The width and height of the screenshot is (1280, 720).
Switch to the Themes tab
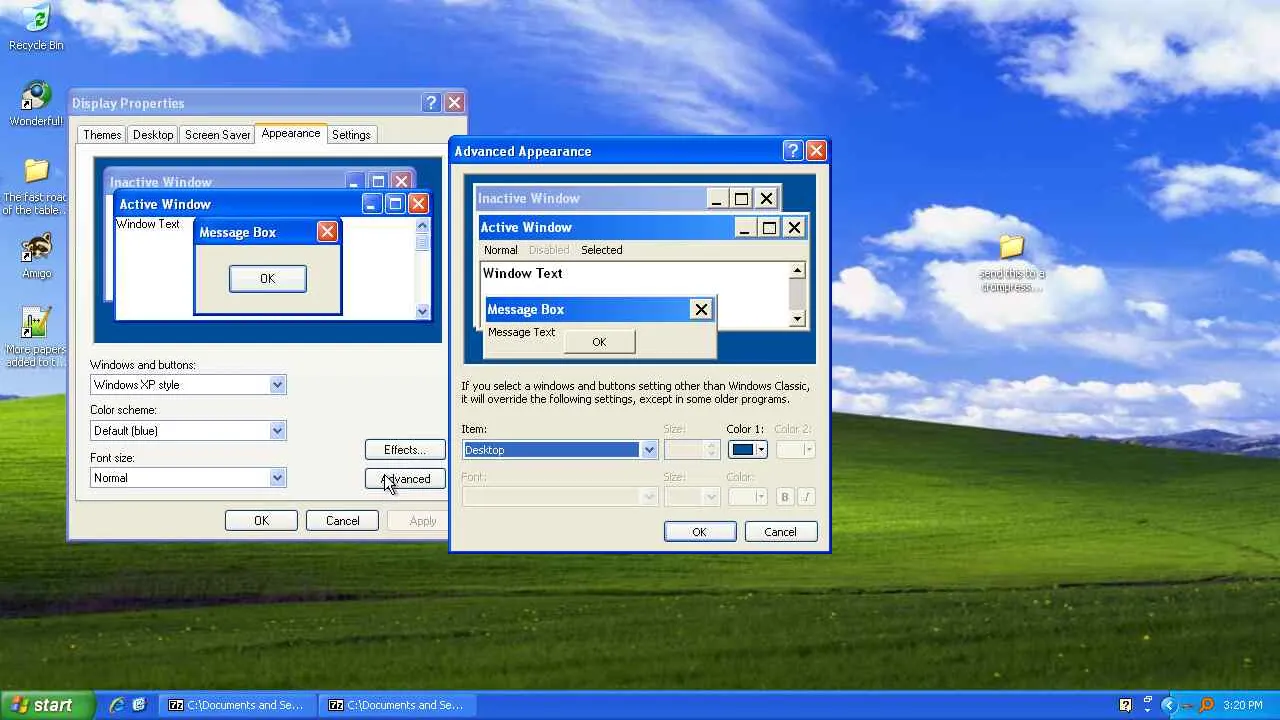102,135
